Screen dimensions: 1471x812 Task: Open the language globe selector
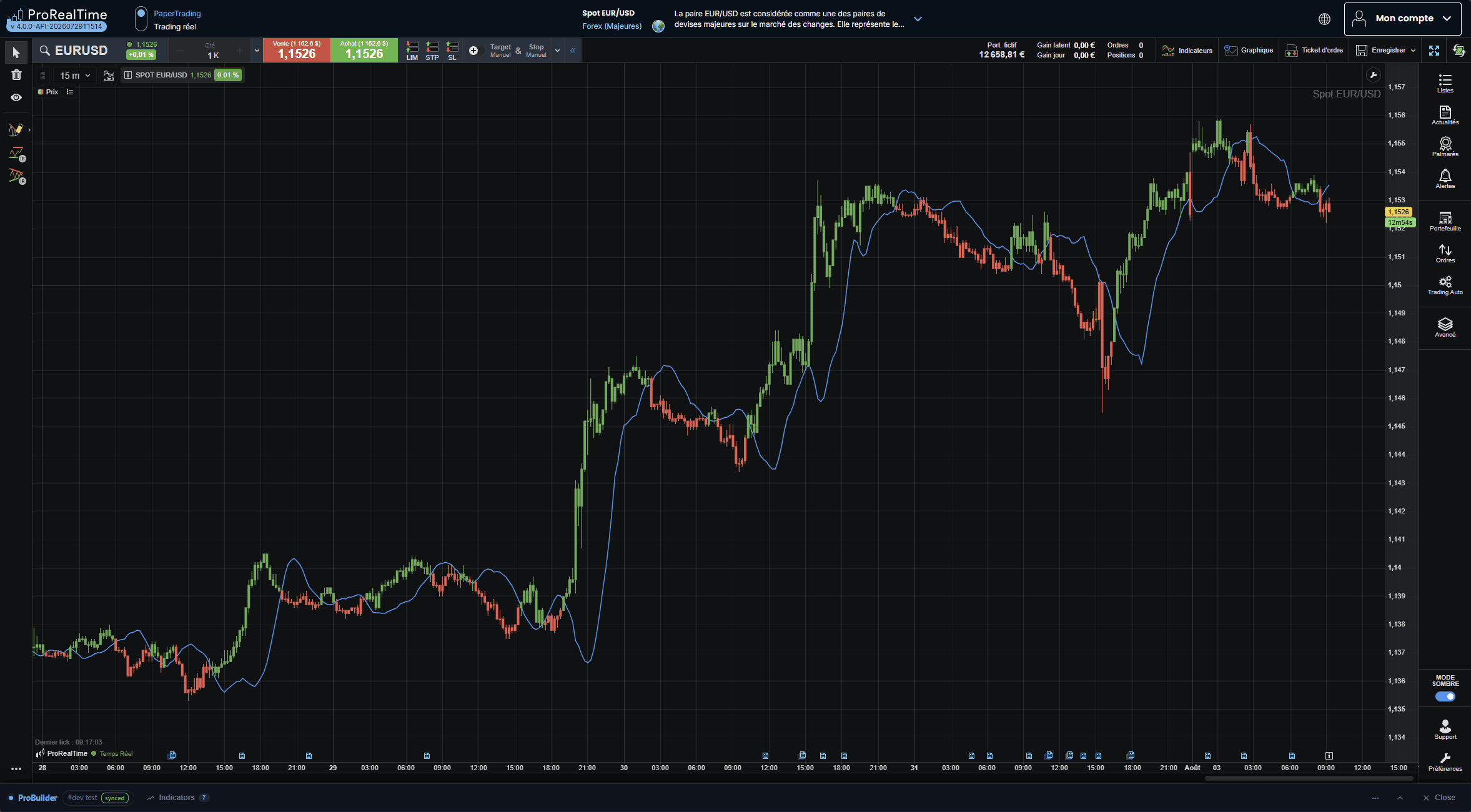pos(1324,19)
